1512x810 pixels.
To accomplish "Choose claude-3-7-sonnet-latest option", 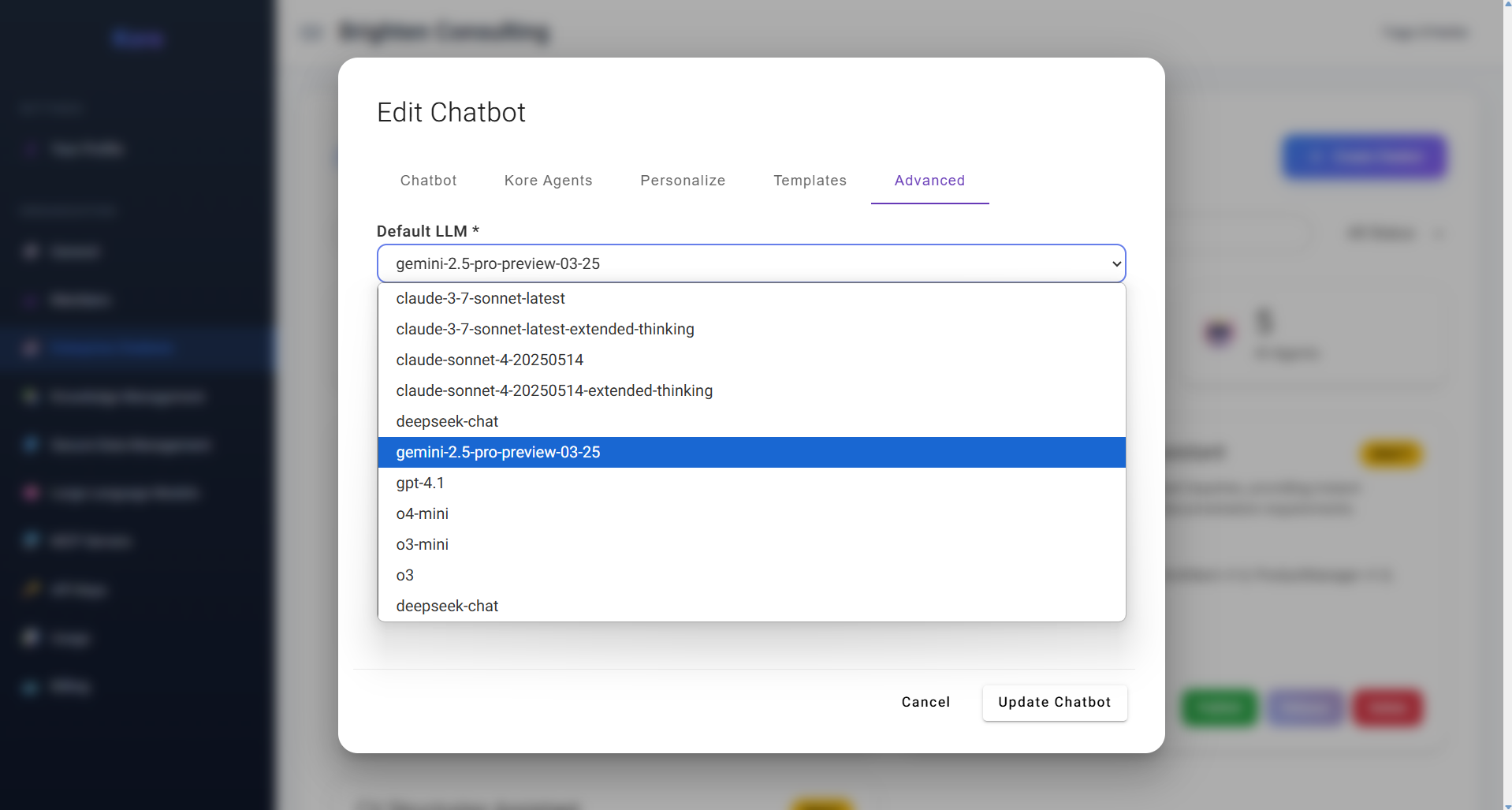I will pos(751,298).
